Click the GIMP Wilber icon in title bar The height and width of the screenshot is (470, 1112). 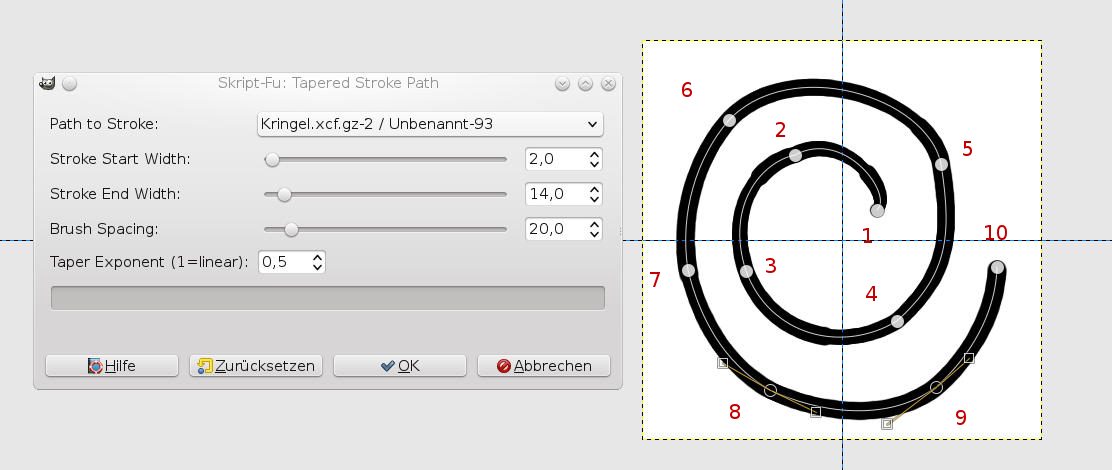click(47, 84)
